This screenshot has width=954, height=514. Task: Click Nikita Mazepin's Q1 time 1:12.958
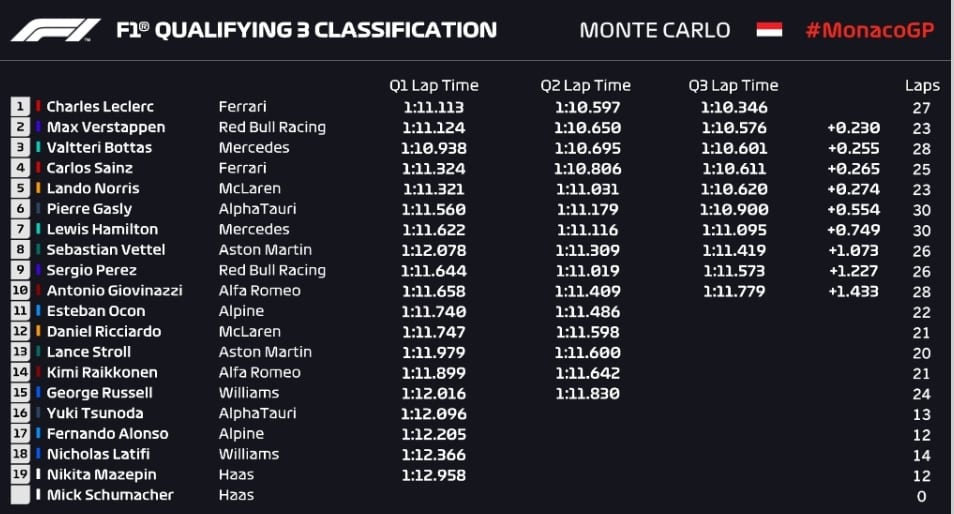[434, 475]
